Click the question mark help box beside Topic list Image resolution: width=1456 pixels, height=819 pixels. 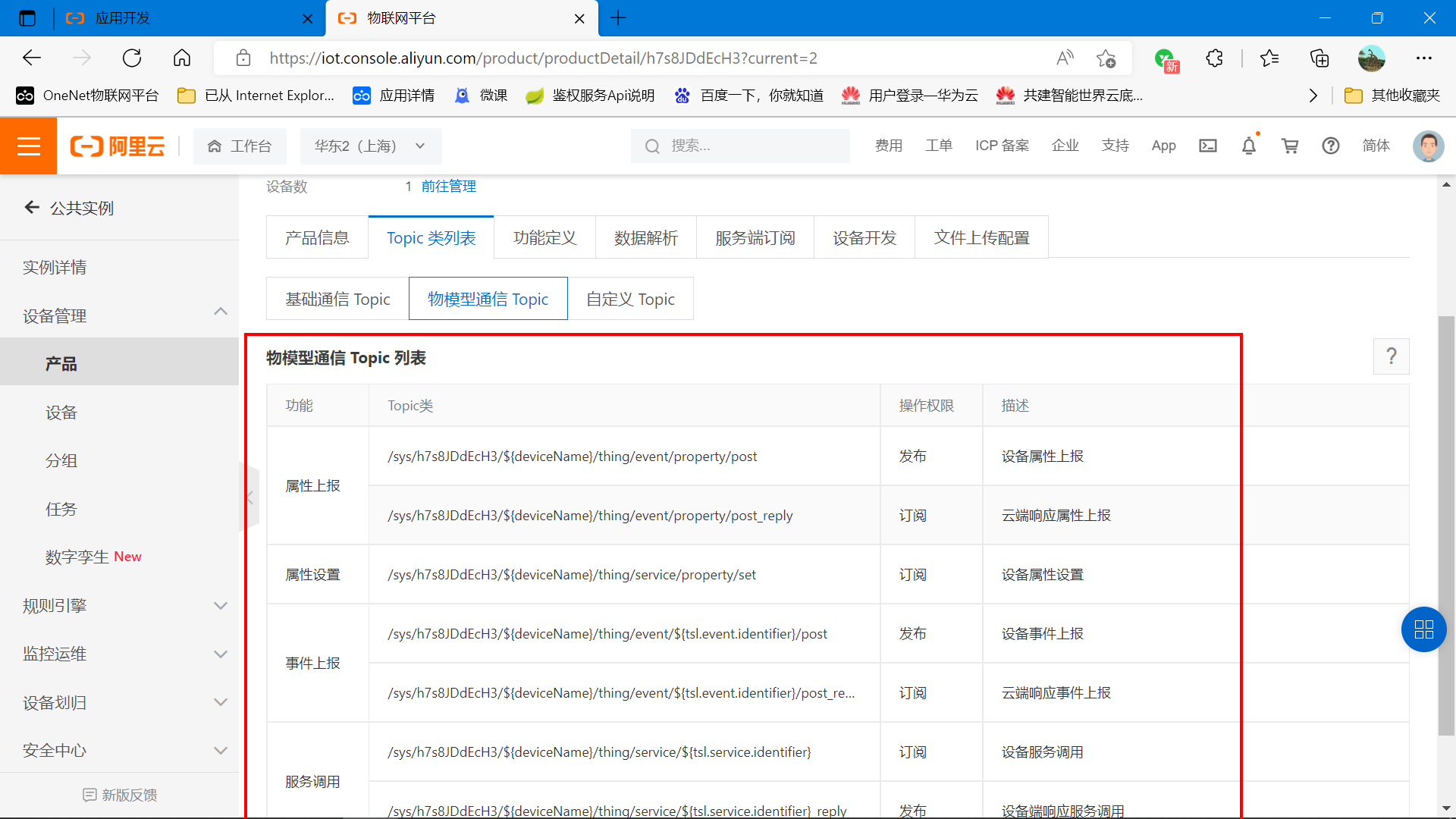click(1392, 356)
